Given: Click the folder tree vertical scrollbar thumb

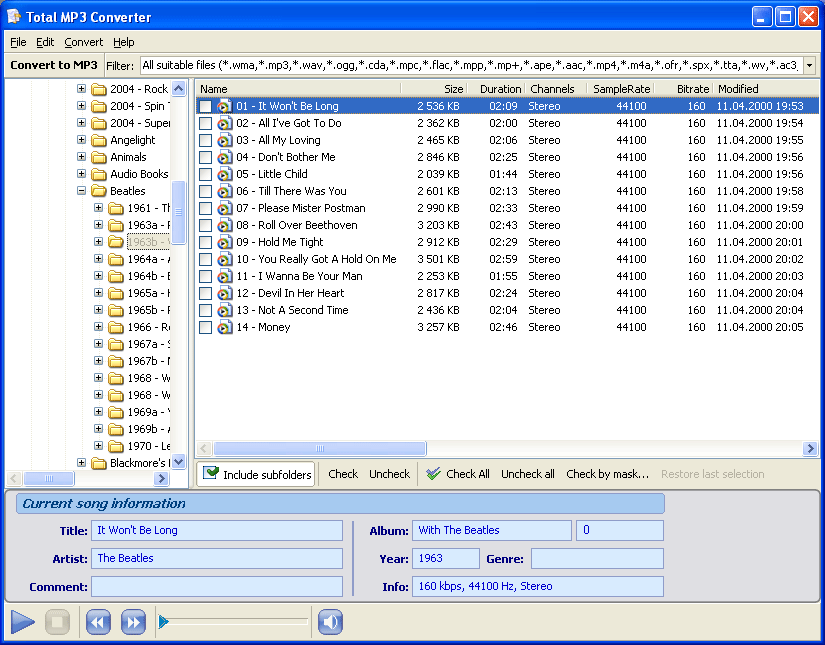Looking at the screenshot, I should pyautogui.click(x=178, y=213).
